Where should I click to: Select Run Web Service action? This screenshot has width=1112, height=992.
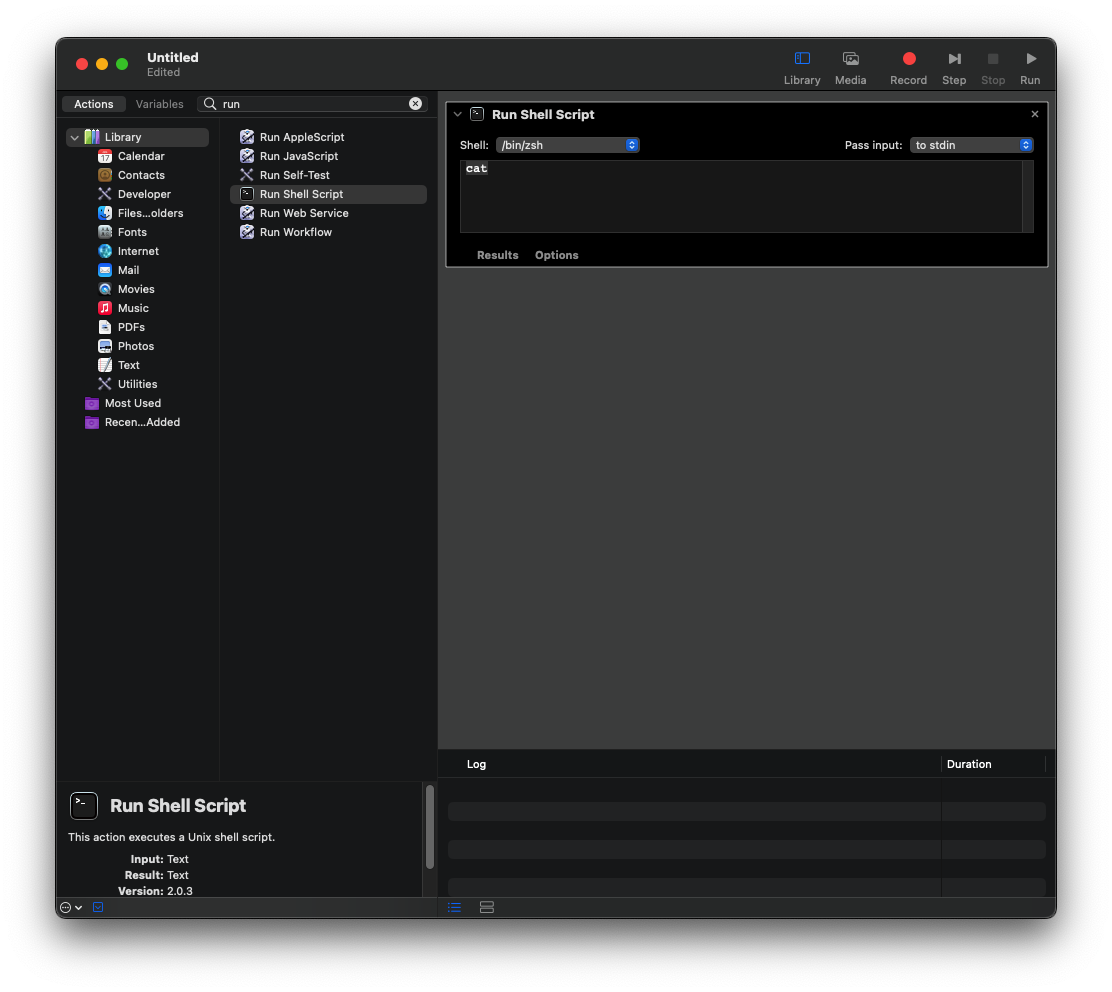(304, 213)
